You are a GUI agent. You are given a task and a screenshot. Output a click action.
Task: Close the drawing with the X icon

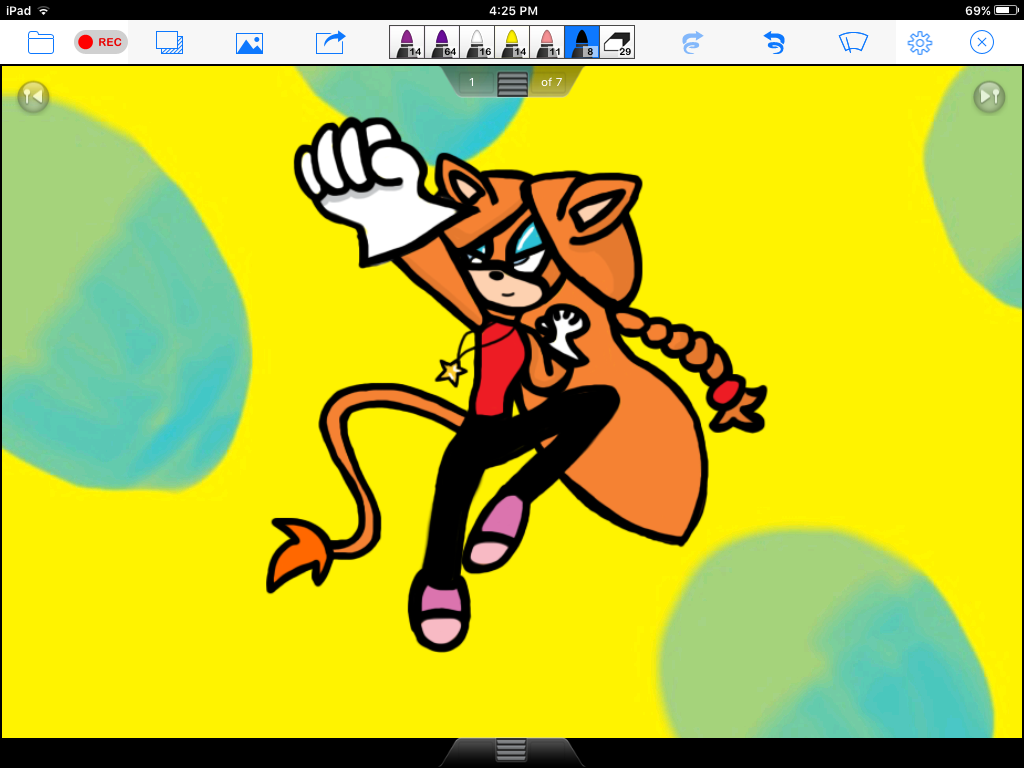[x=982, y=42]
